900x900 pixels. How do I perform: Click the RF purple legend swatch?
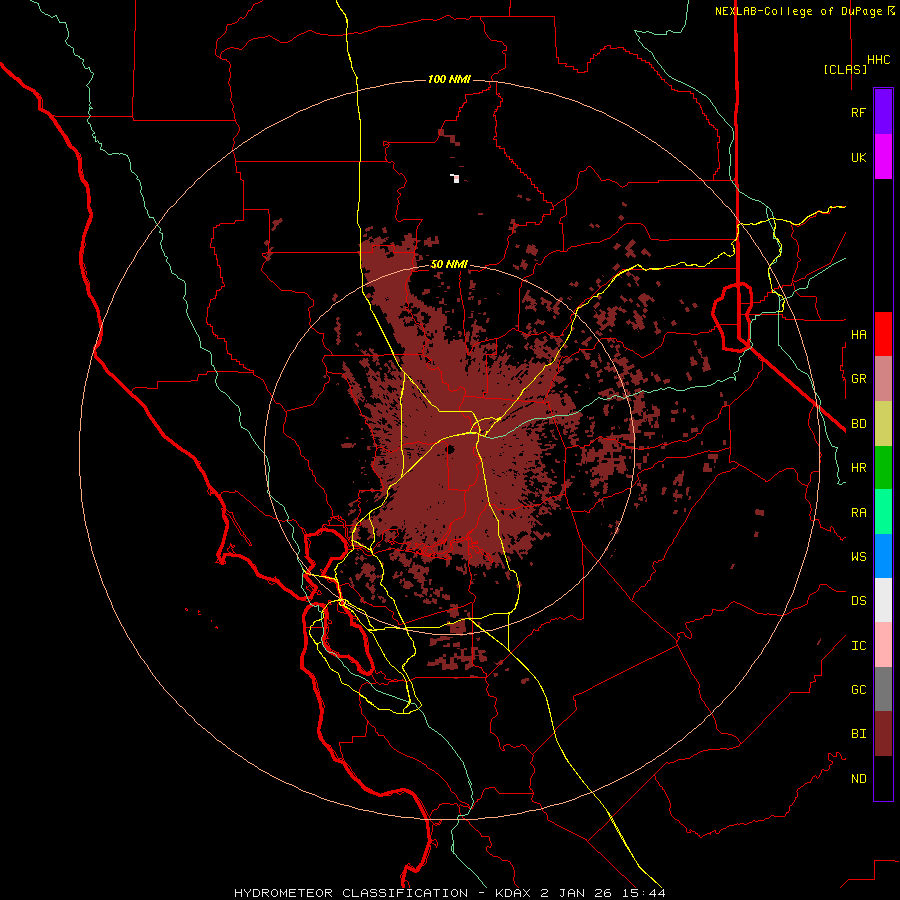tap(883, 112)
